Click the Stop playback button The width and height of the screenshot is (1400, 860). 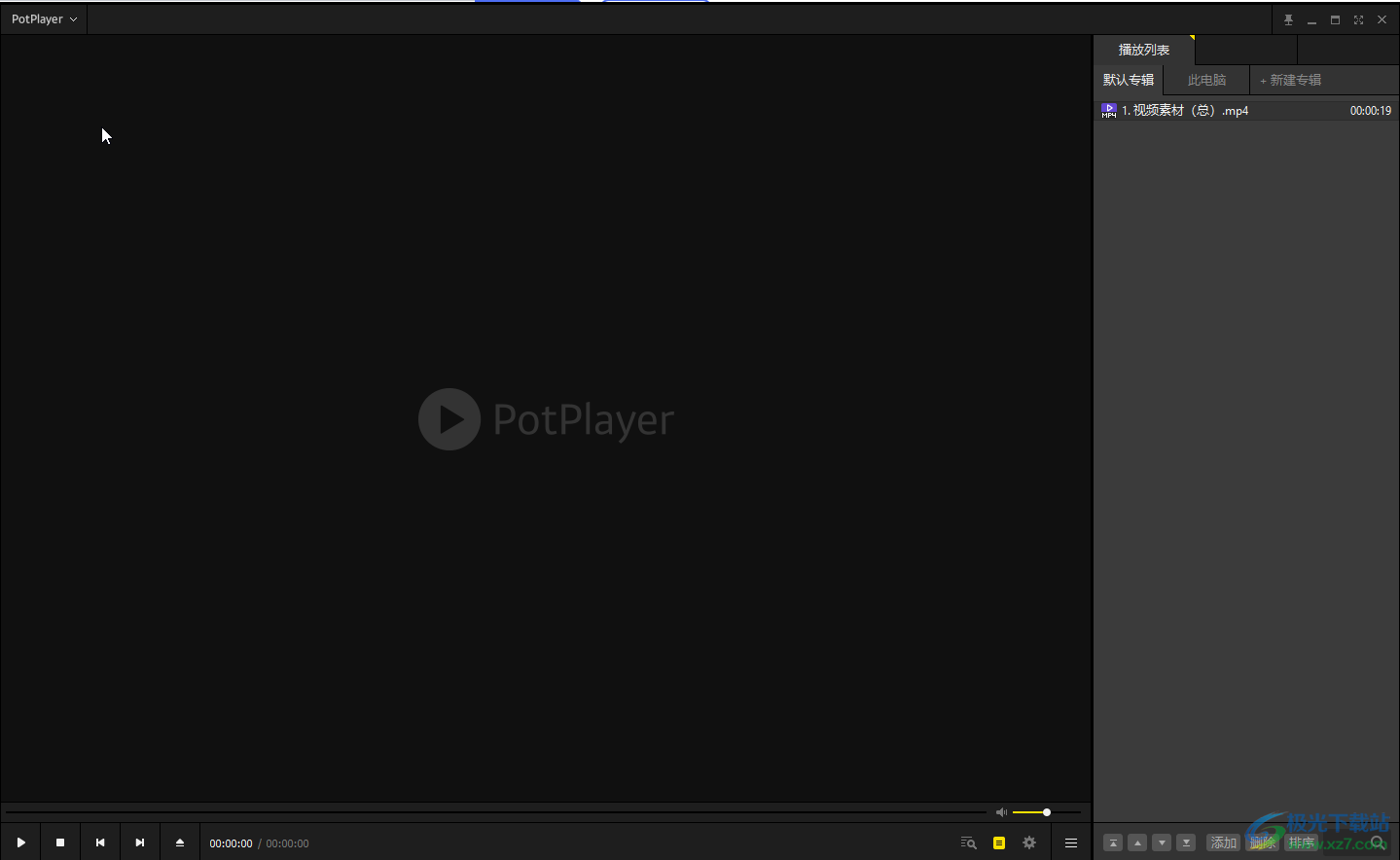(60, 842)
